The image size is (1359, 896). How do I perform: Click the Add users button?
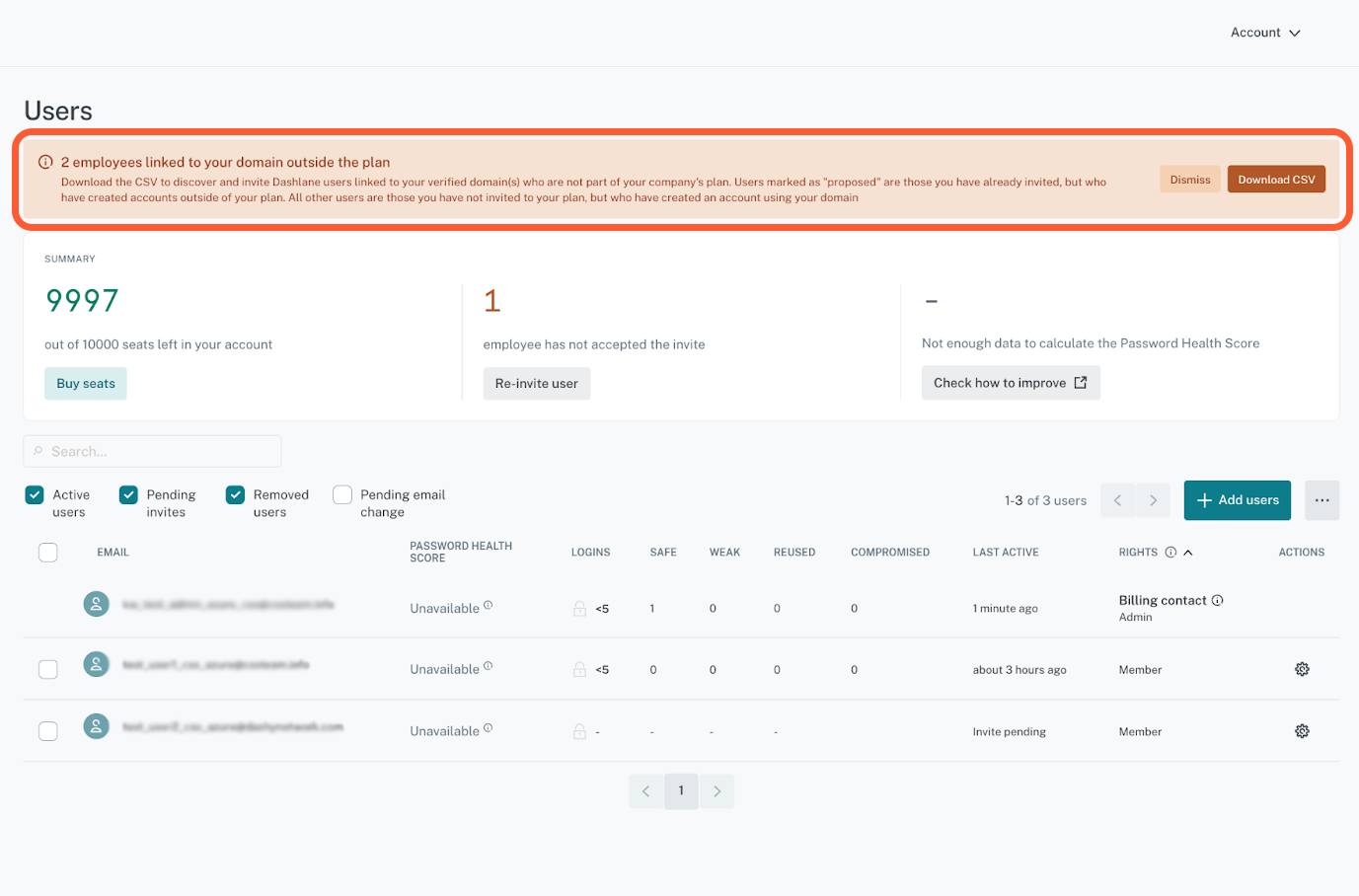point(1238,500)
